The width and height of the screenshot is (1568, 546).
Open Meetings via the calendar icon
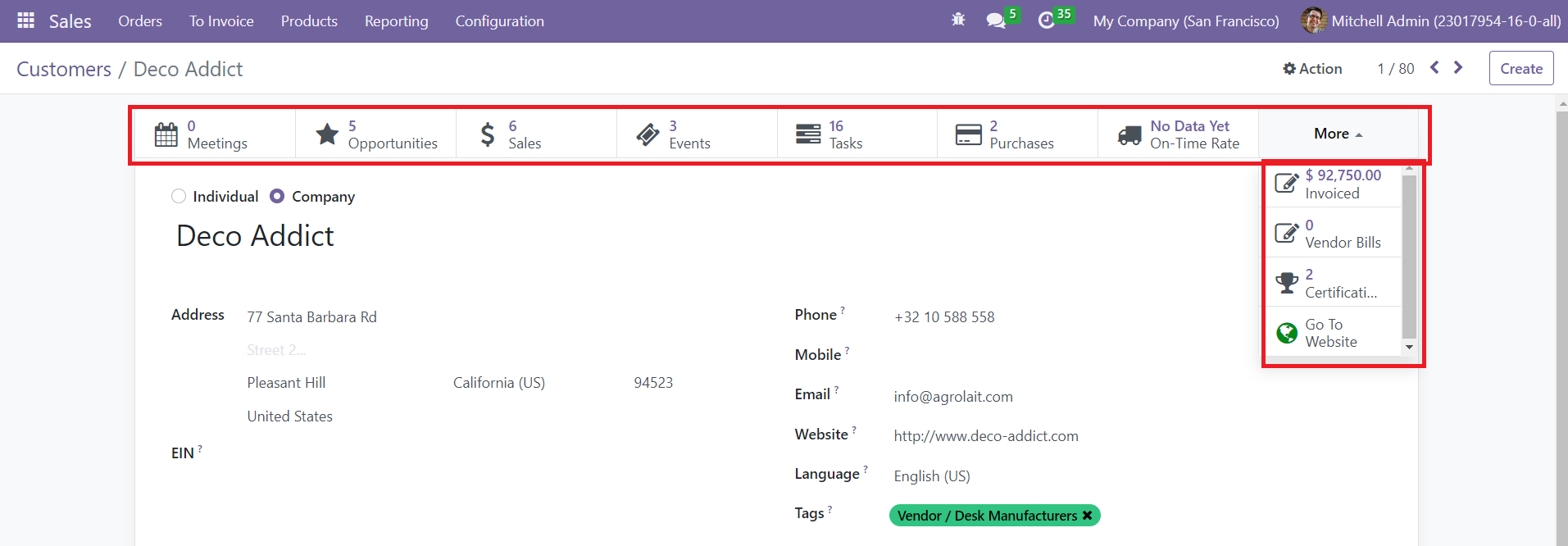(166, 134)
